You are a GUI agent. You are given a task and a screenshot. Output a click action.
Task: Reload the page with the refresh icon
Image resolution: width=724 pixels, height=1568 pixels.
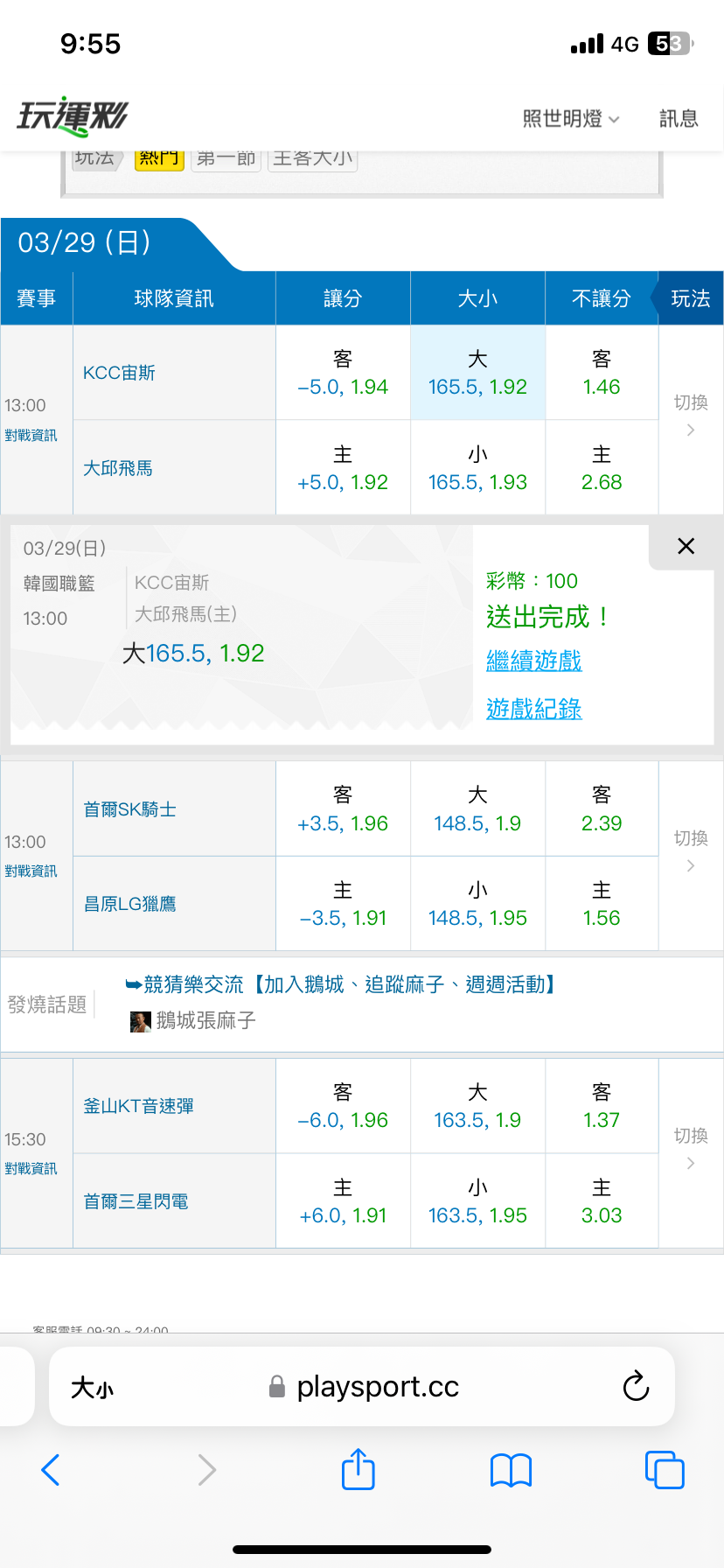636,1387
